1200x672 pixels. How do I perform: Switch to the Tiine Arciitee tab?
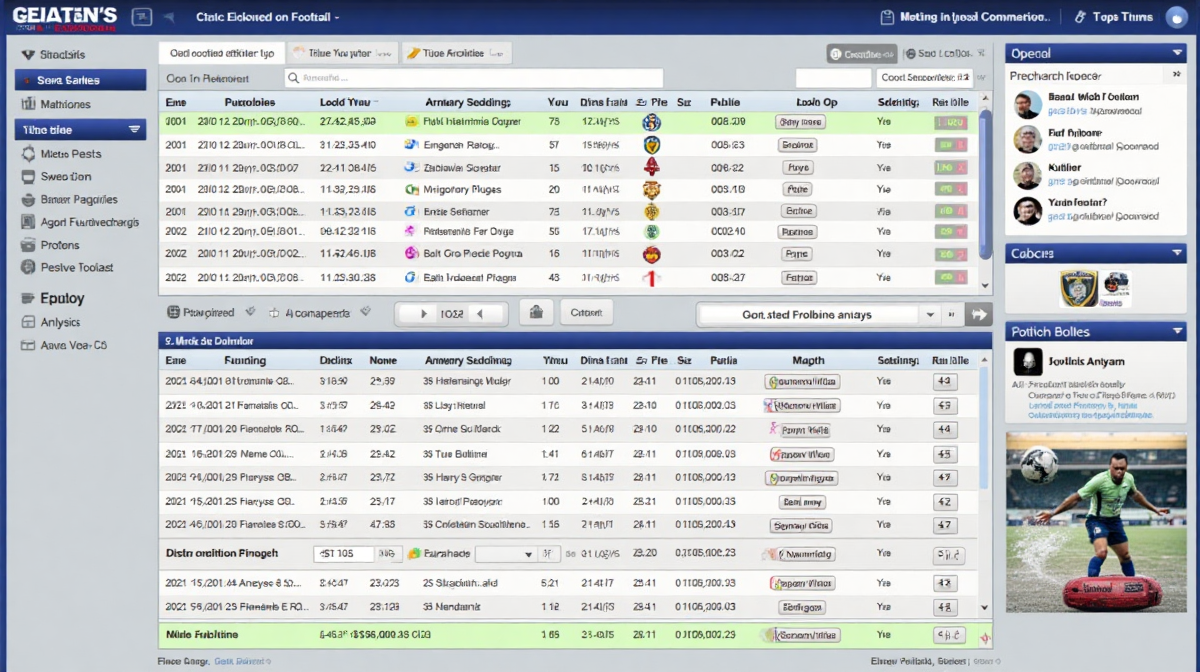[x=453, y=53]
